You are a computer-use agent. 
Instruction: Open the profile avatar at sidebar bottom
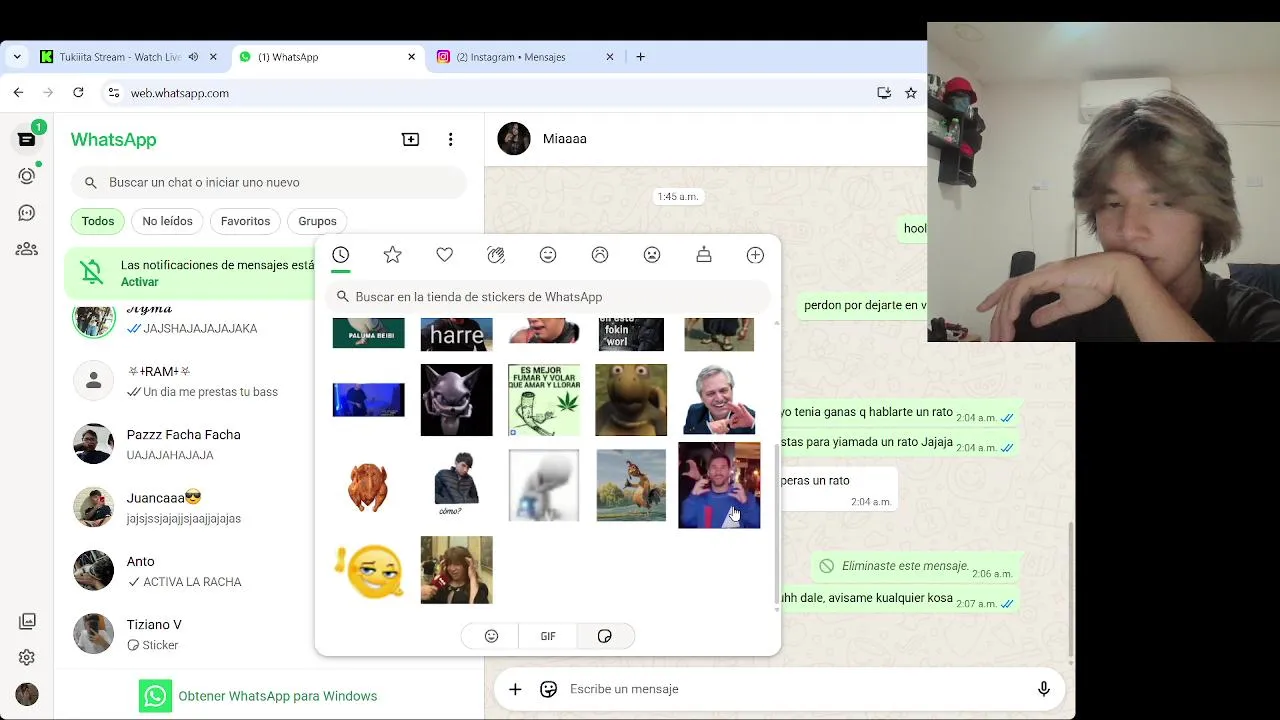coord(27,694)
